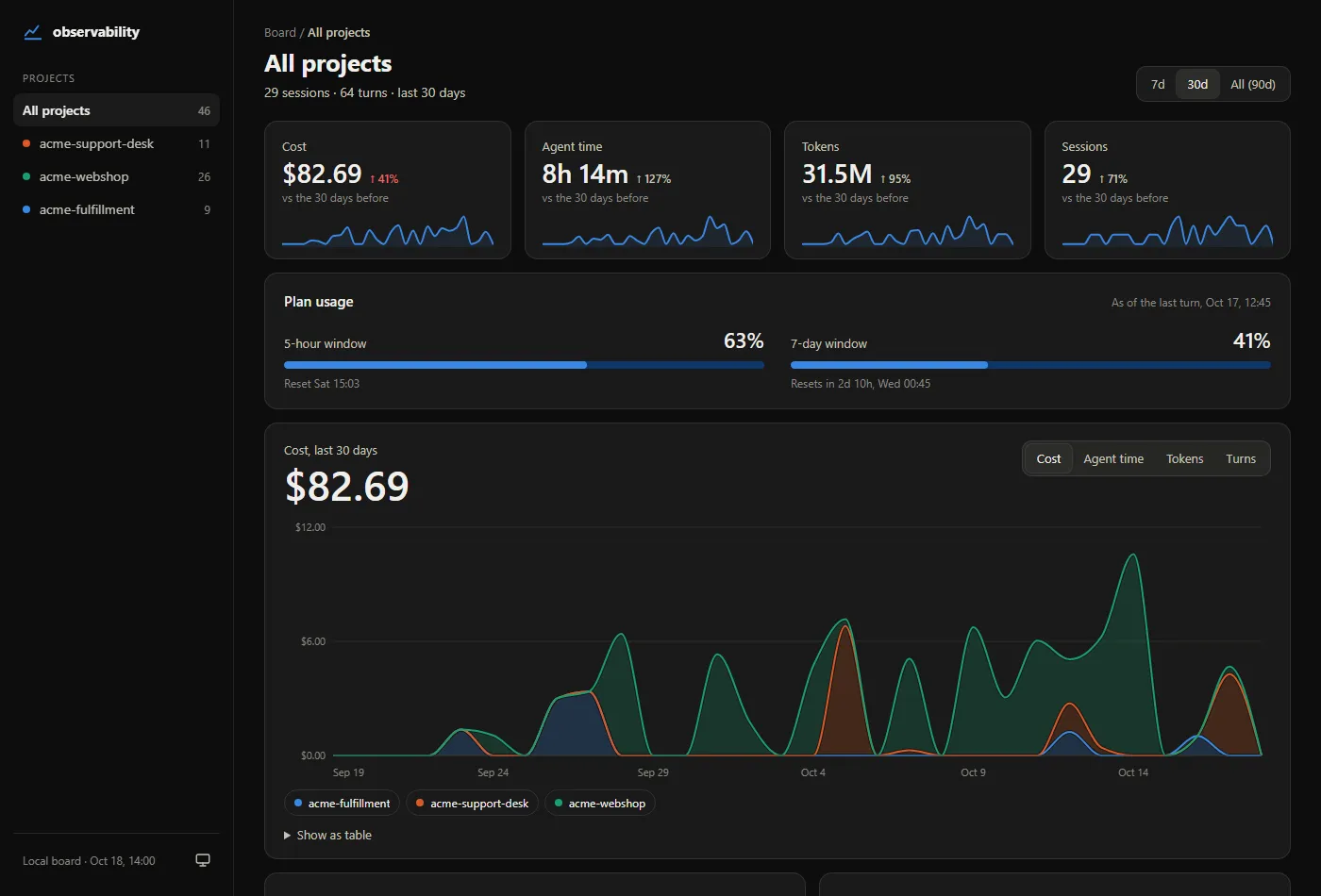Viewport: 1321px width, 896px height.
Task: Toggle acme-webshop series in chart legend
Action: pos(600,804)
